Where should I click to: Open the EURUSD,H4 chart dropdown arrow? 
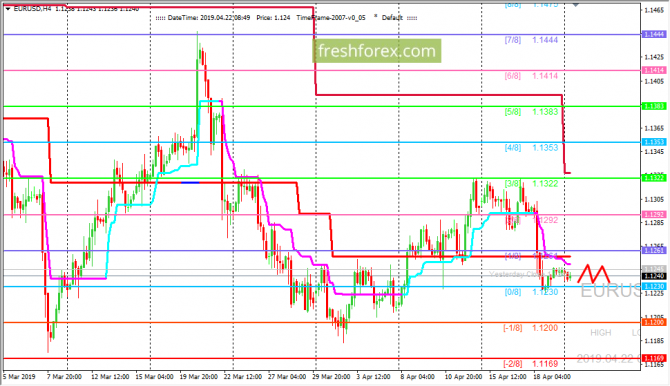pyautogui.click(x=8, y=9)
